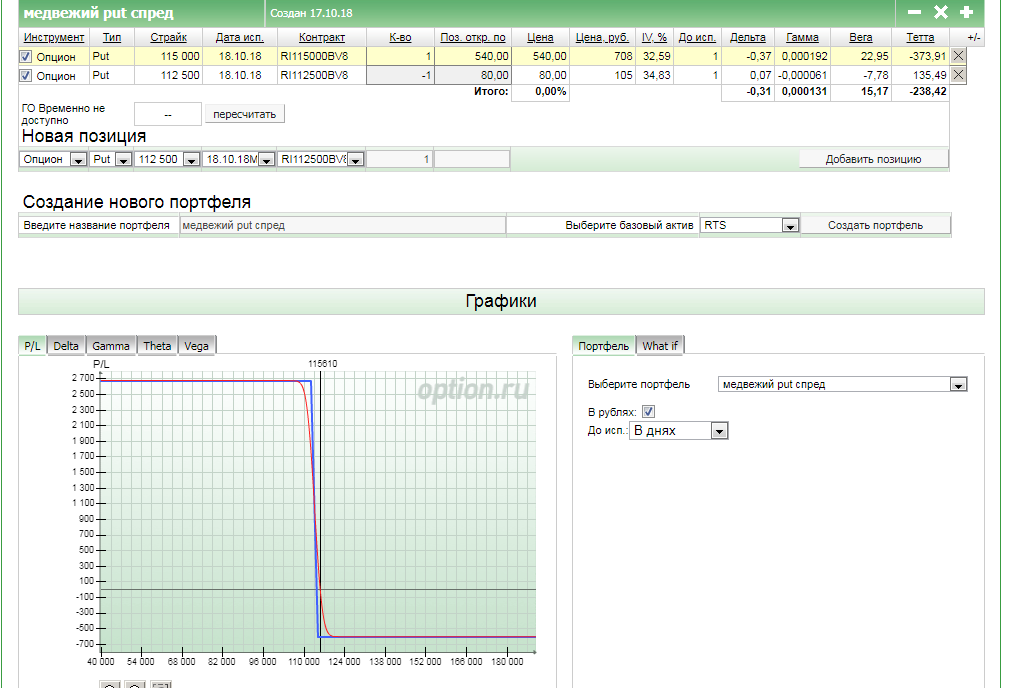Image resolution: width=1013 pixels, height=688 pixels.
Task: Click the 'Создать портфель' button
Action: [875, 225]
